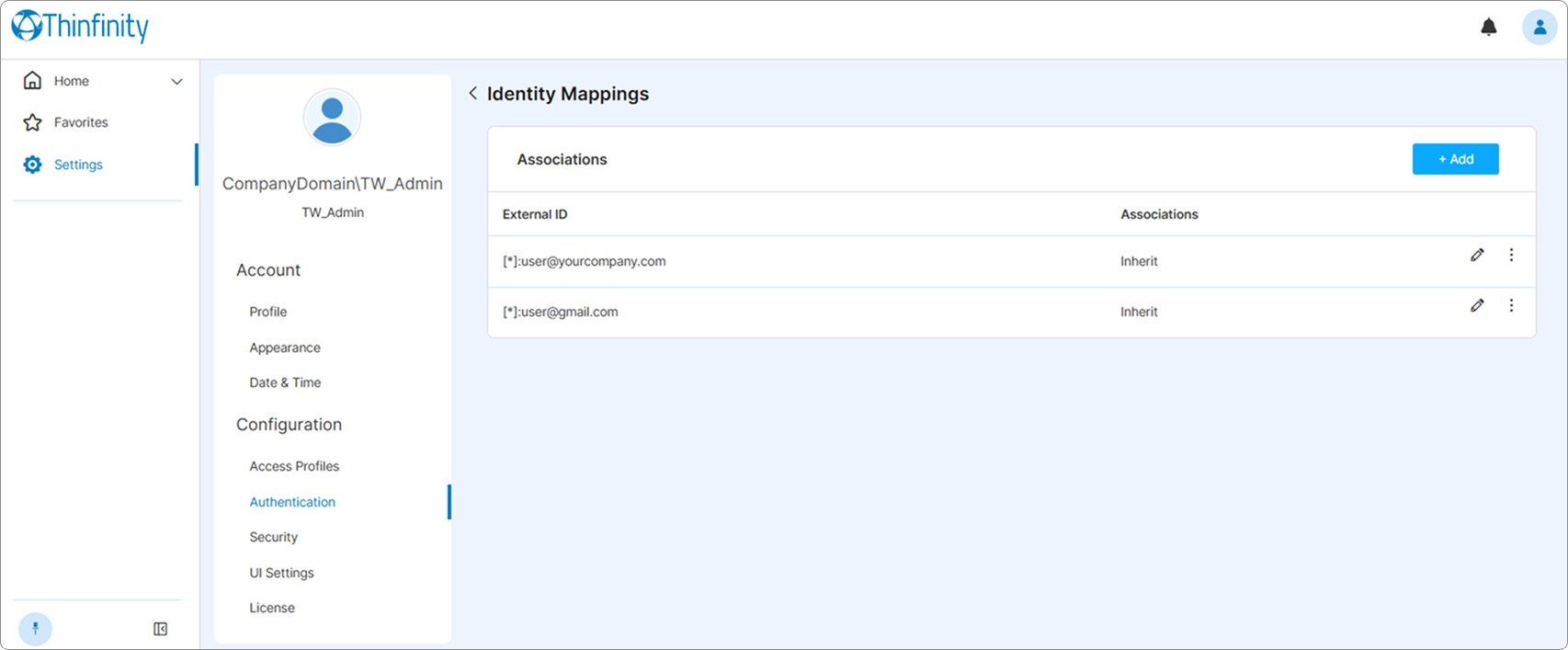
Task: Click the Home house icon
Action: pyautogui.click(x=32, y=81)
